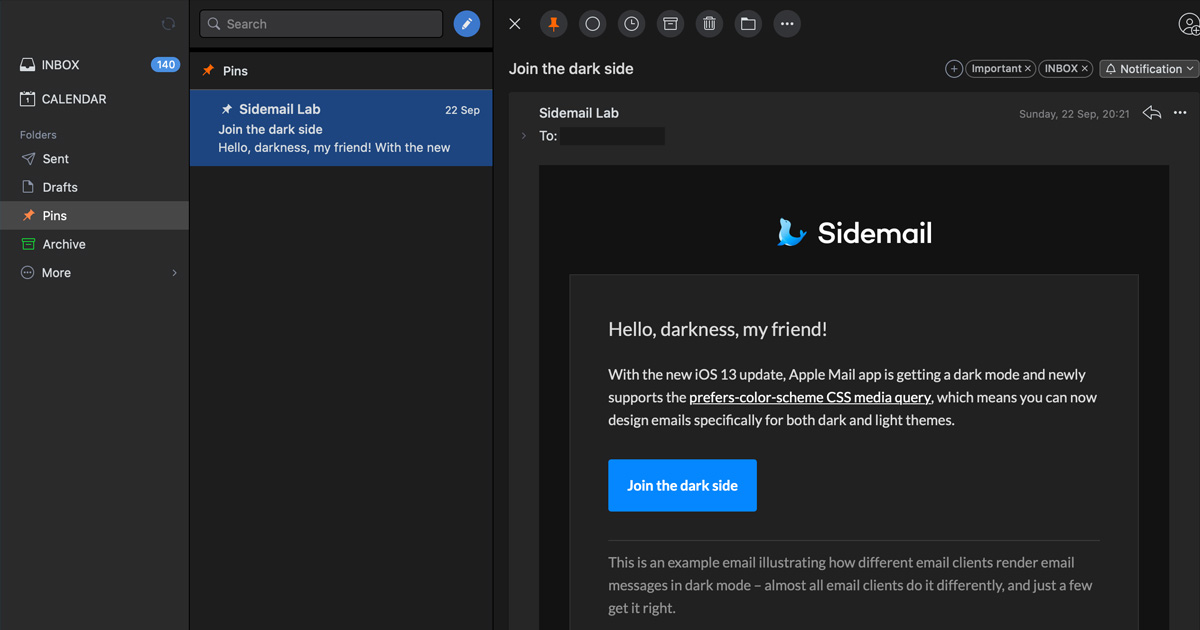Close the open email with X icon
This screenshot has width=1200, height=630.
pos(515,24)
